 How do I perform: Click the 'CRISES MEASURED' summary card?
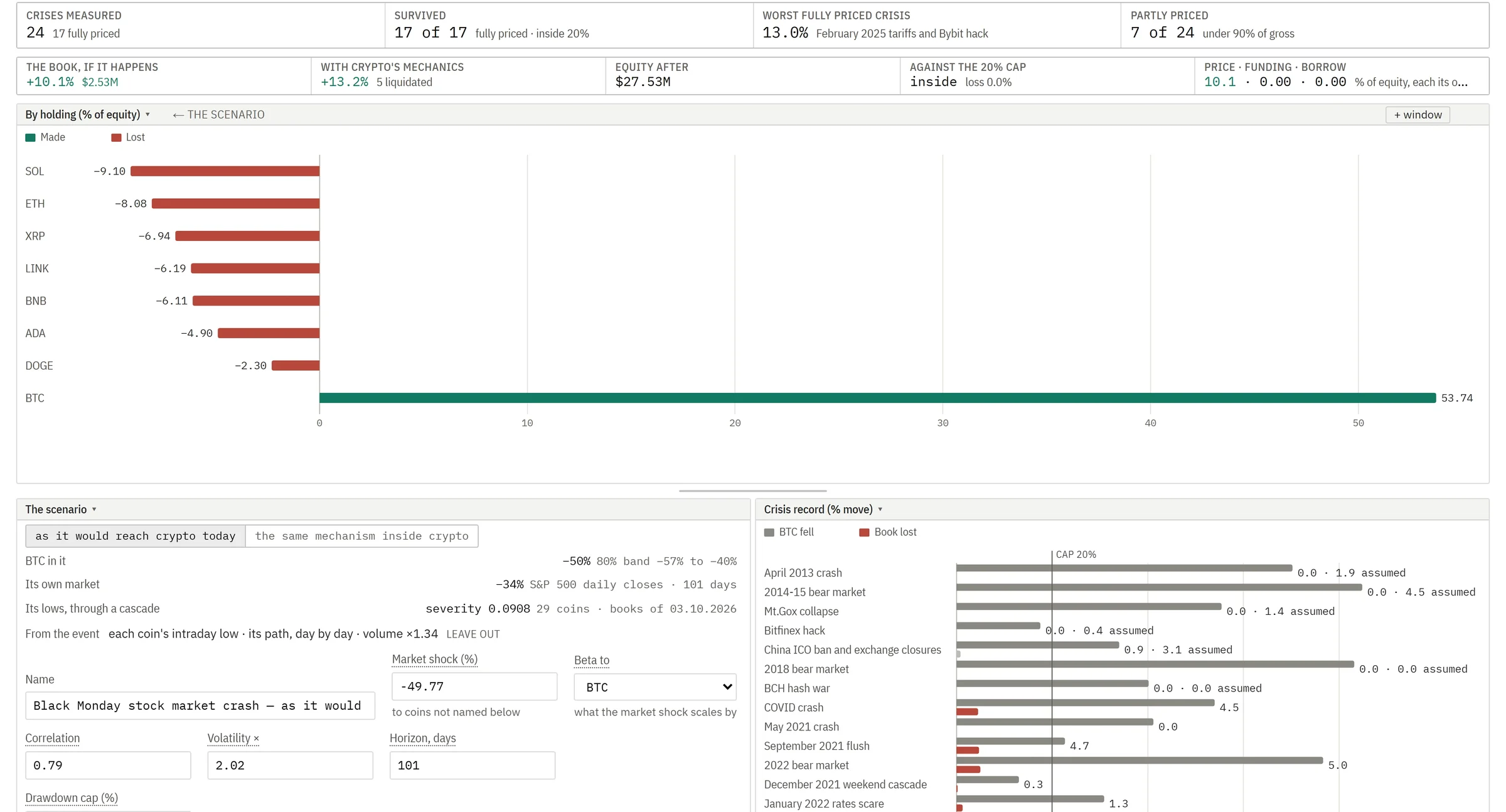pos(201,25)
